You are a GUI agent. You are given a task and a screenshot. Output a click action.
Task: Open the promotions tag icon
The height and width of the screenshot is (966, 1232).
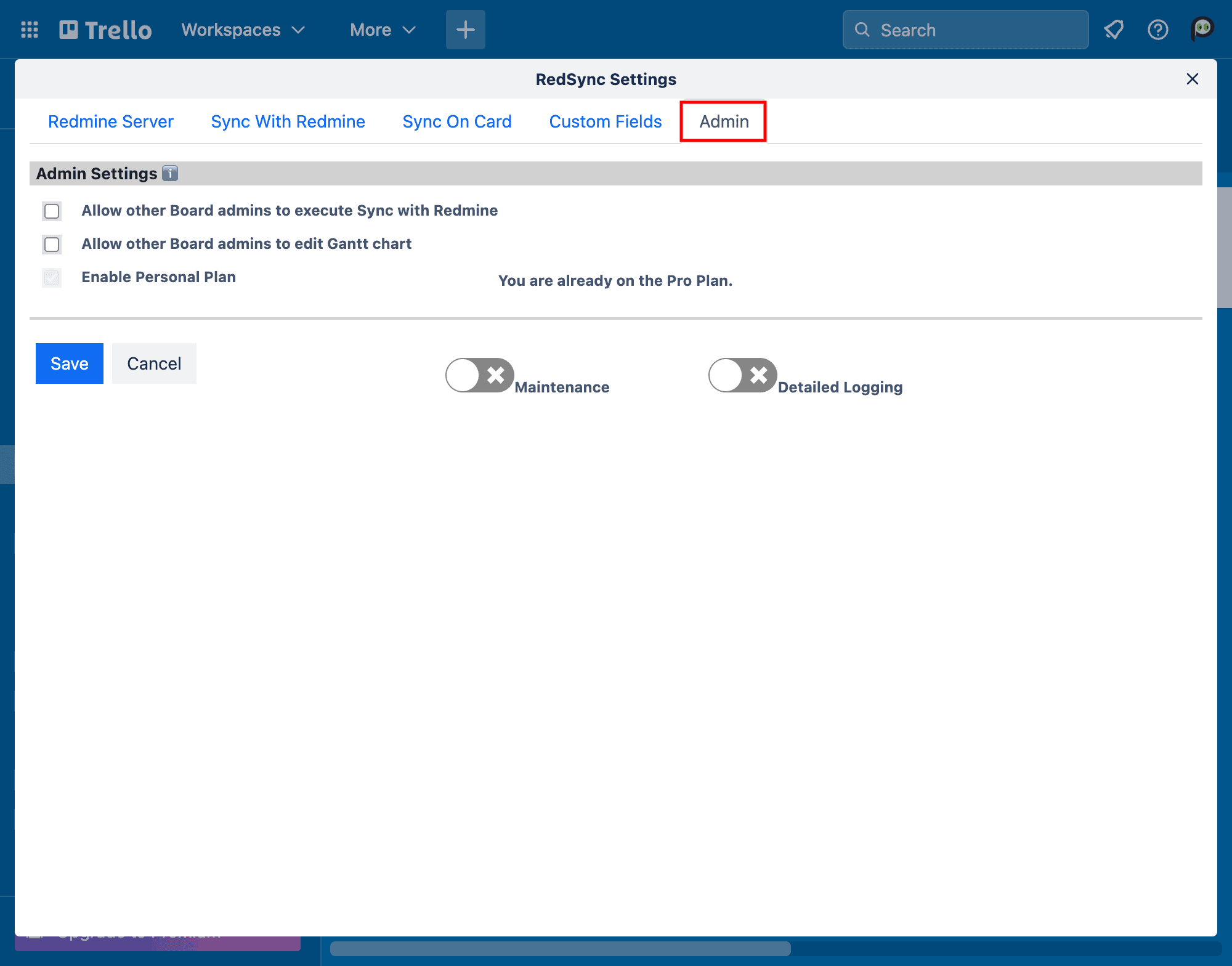[1114, 29]
